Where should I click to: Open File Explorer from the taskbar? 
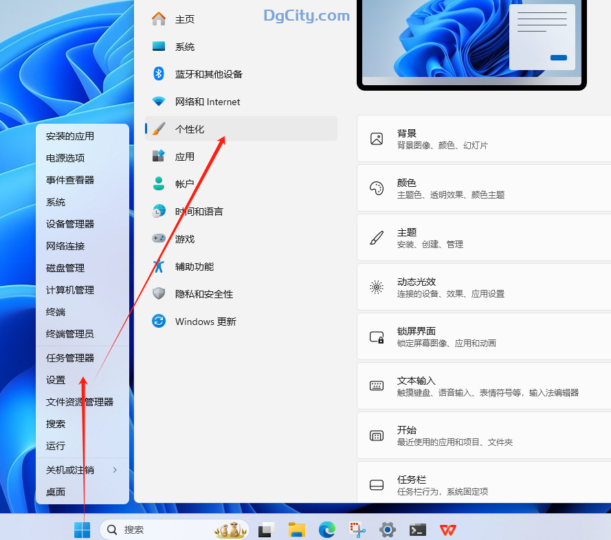coord(296,529)
